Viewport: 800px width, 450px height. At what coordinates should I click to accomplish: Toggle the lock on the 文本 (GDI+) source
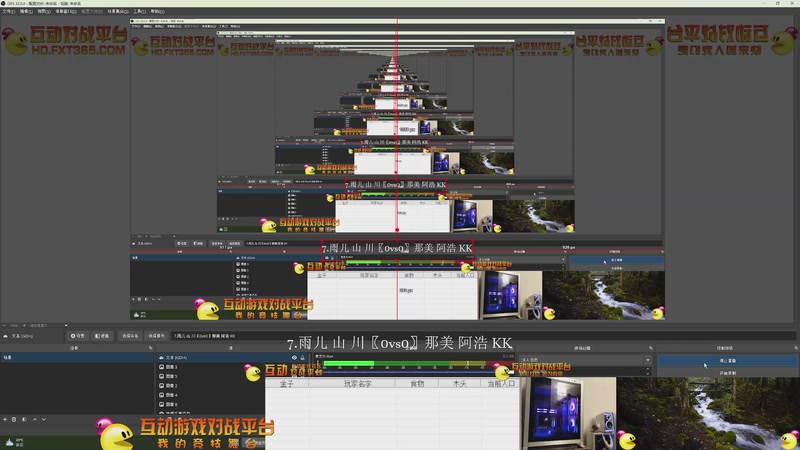coord(303,358)
